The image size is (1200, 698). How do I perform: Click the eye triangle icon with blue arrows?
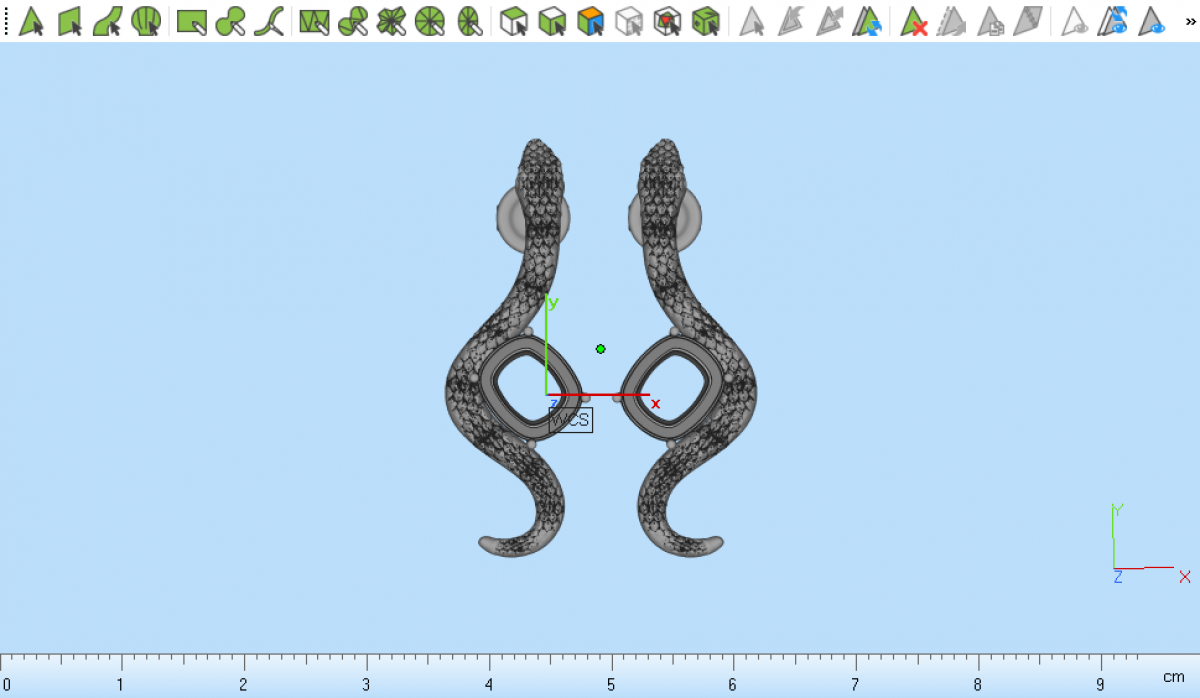(x=1113, y=21)
